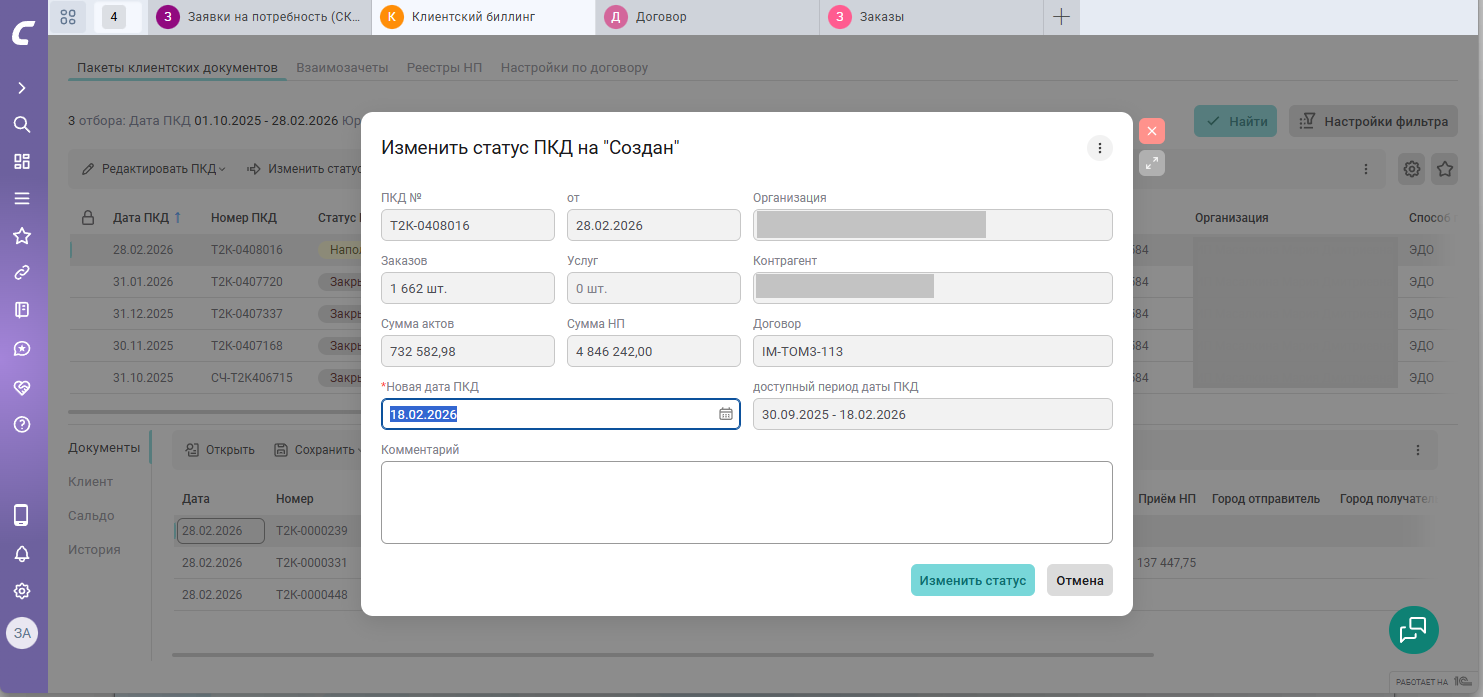1483x697 pixels.
Task: Open the Клиент side tab
Action: [90, 481]
